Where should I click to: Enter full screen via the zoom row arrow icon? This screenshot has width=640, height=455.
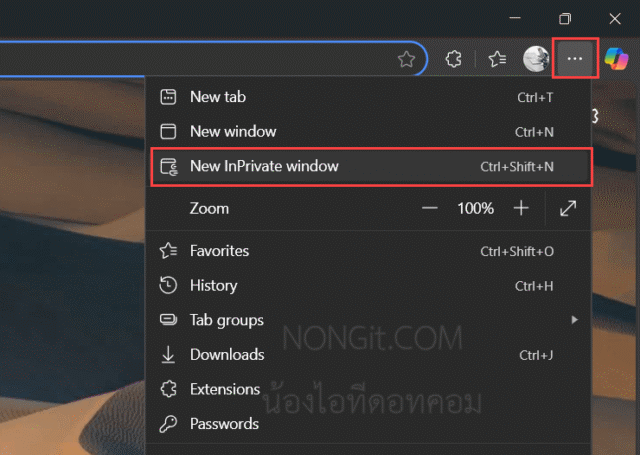click(x=568, y=208)
